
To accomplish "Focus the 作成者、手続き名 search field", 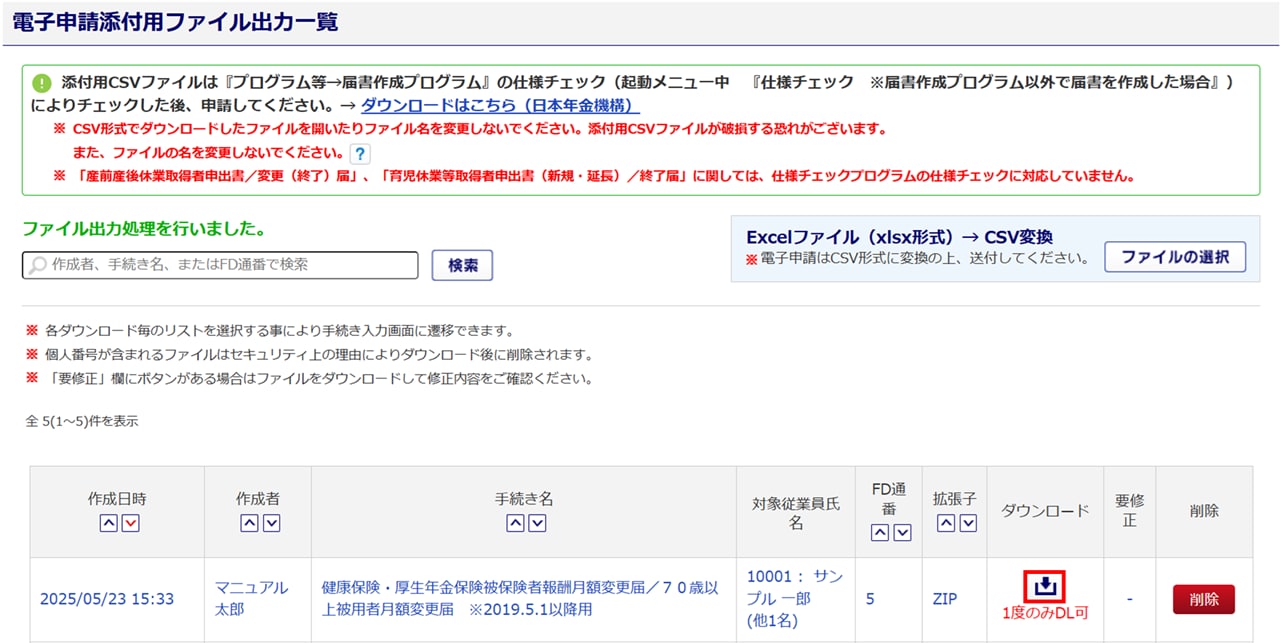I will (220, 265).
